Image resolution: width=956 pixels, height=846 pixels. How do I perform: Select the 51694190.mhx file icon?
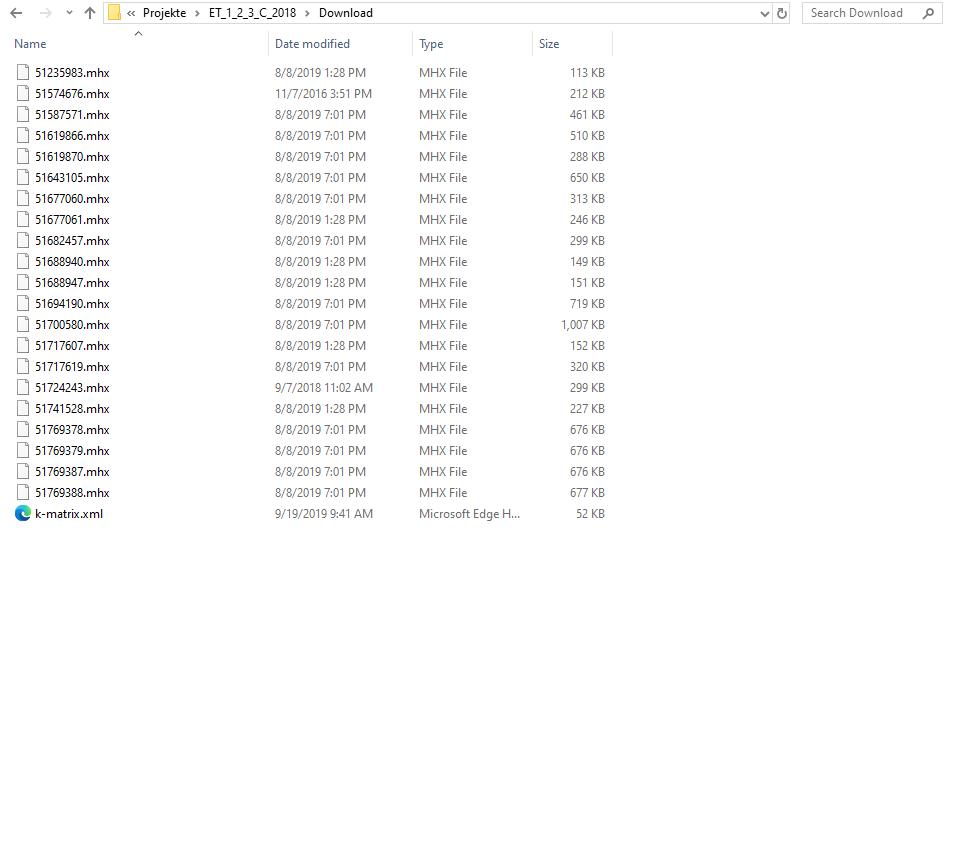(23, 304)
